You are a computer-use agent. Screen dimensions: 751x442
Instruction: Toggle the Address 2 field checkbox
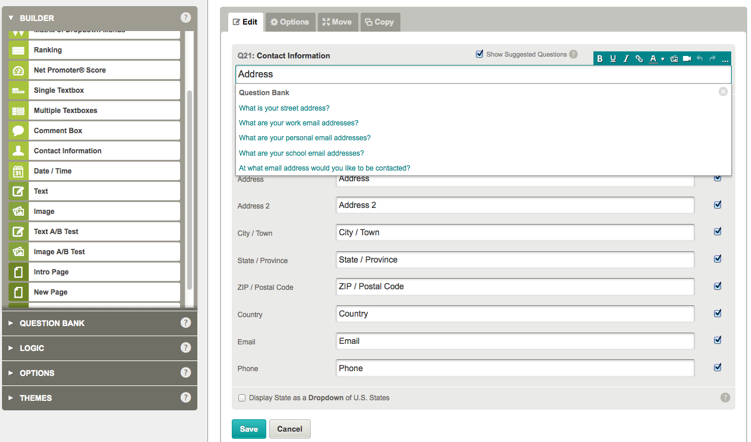pyautogui.click(x=717, y=205)
